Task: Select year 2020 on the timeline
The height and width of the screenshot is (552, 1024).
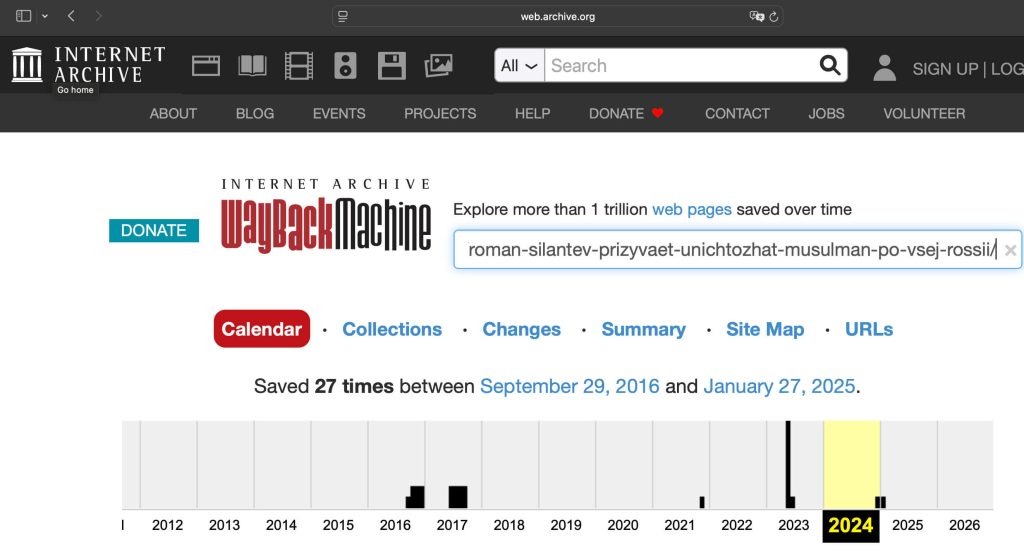Action: point(623,525)
